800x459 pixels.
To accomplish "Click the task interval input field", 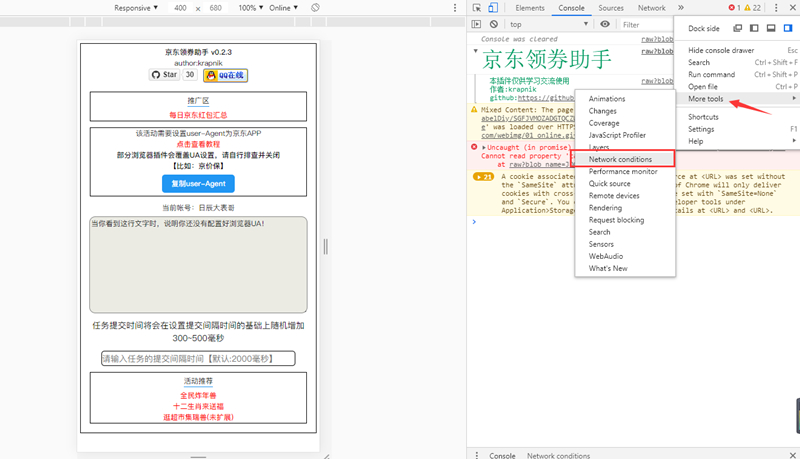I will 198,359.
